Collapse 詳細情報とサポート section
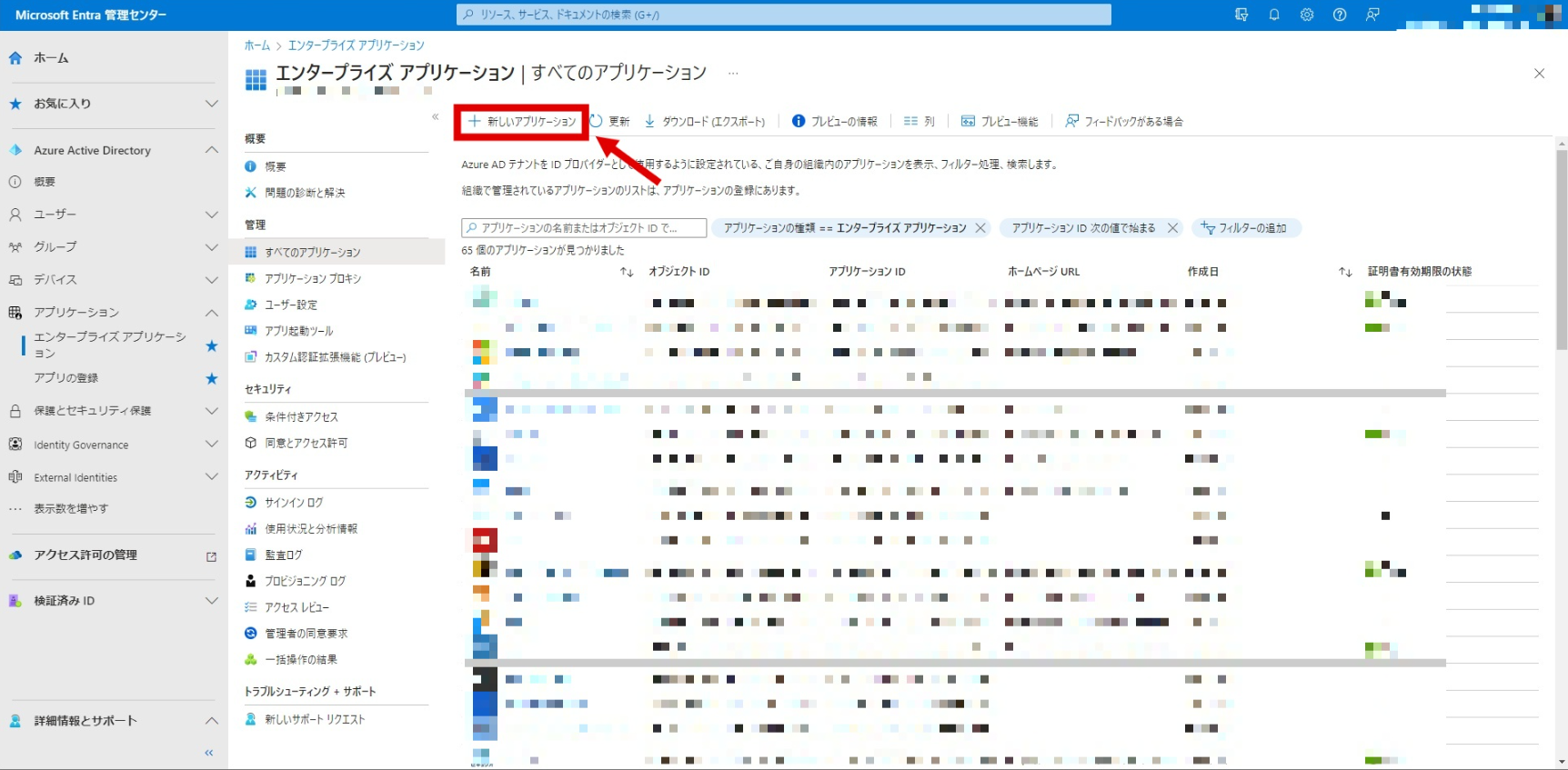The height and width of the screenshot is (770, 1568). coord(211,721)
